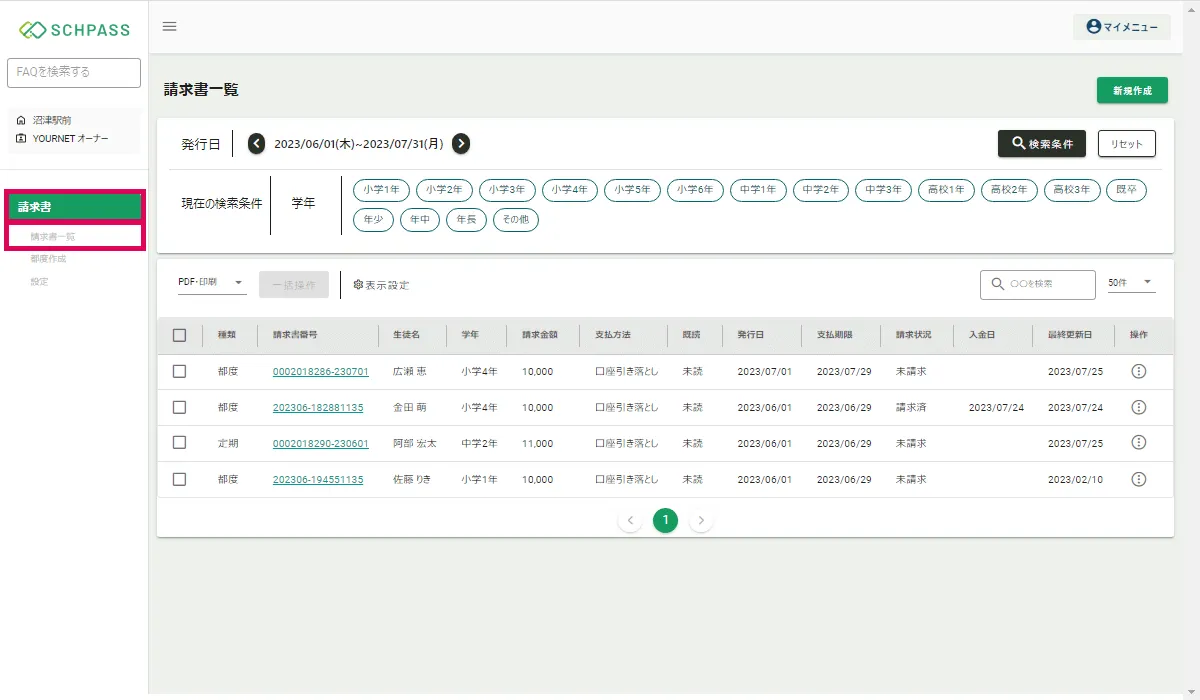Check the 広瀬 恵 invoice row
1200x700 pixels.
pyautogui.click(x=180, y=371)
